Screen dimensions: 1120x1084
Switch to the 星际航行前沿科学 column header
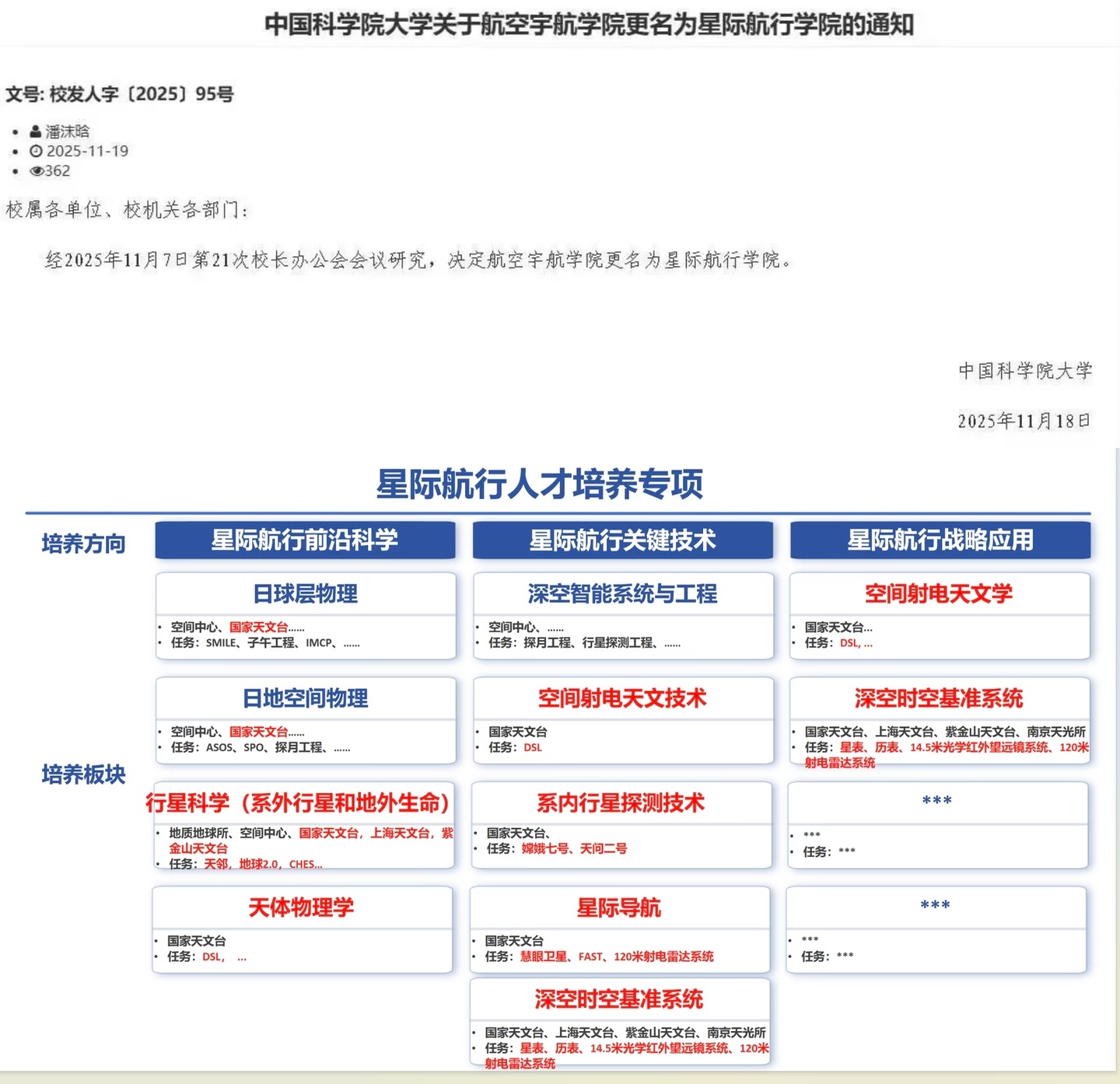305,540
